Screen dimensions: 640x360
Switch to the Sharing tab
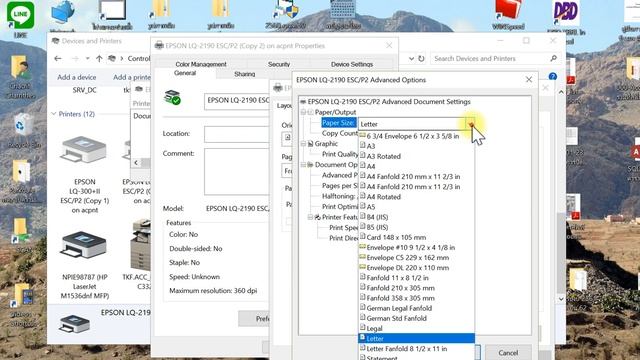[244, 74]
